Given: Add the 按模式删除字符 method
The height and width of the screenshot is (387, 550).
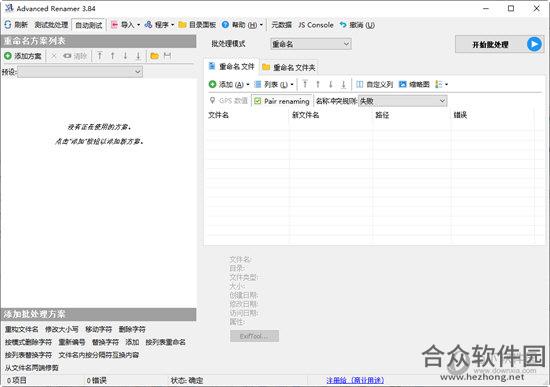Looking at the screenshot, I should click(28, 342).
